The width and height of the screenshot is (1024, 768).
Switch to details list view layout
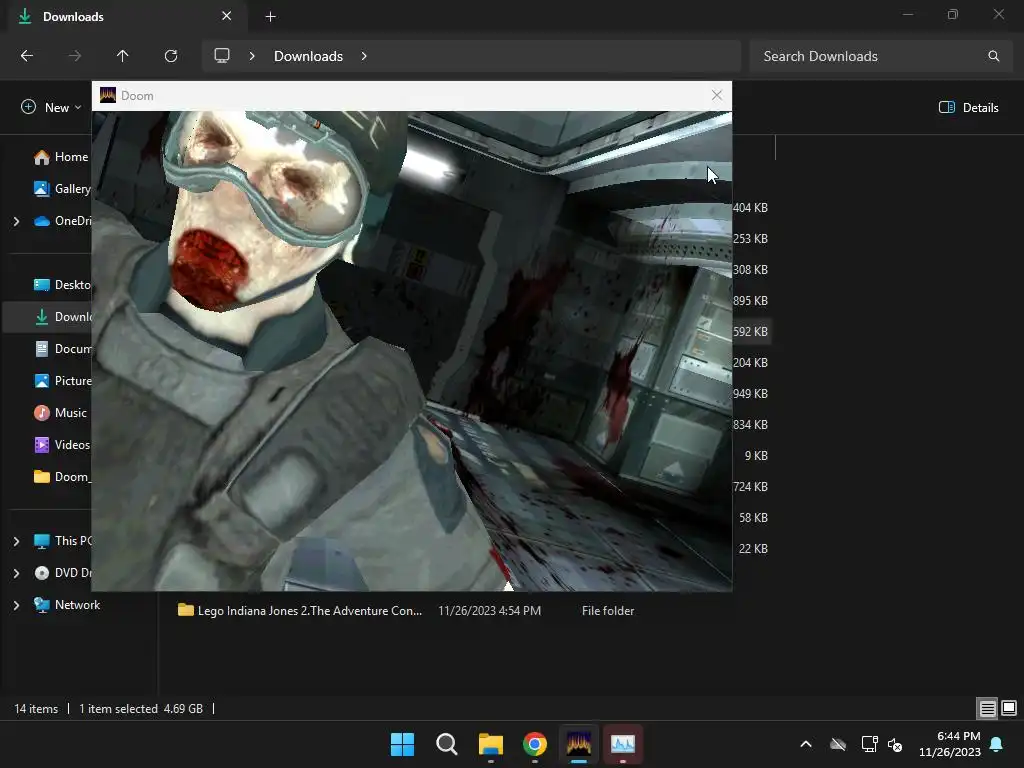click(987, 709)
